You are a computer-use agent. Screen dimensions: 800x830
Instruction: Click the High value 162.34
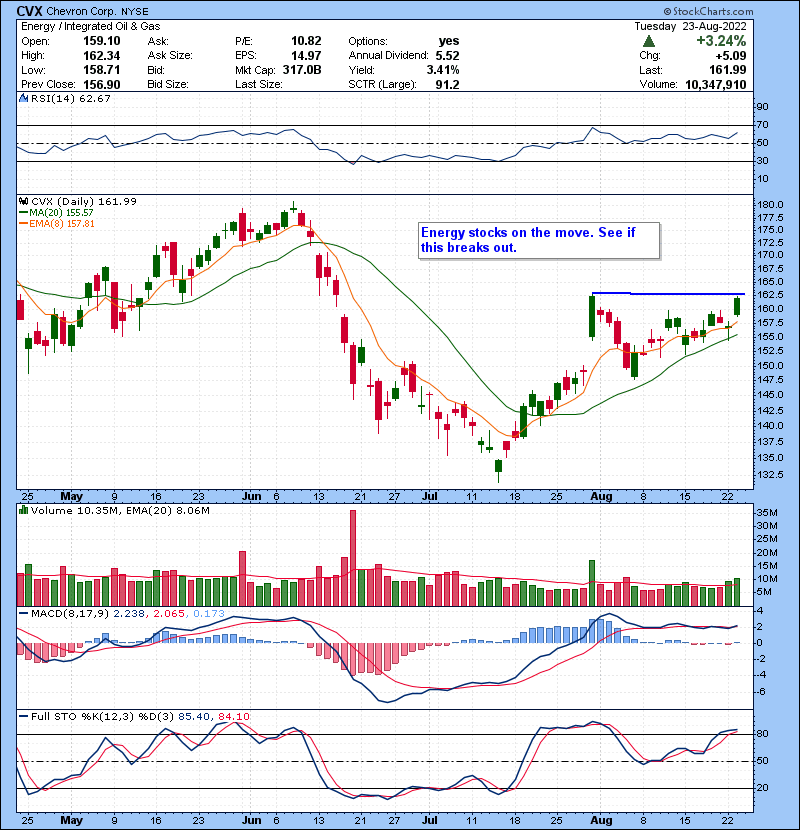tap(102, 56)
